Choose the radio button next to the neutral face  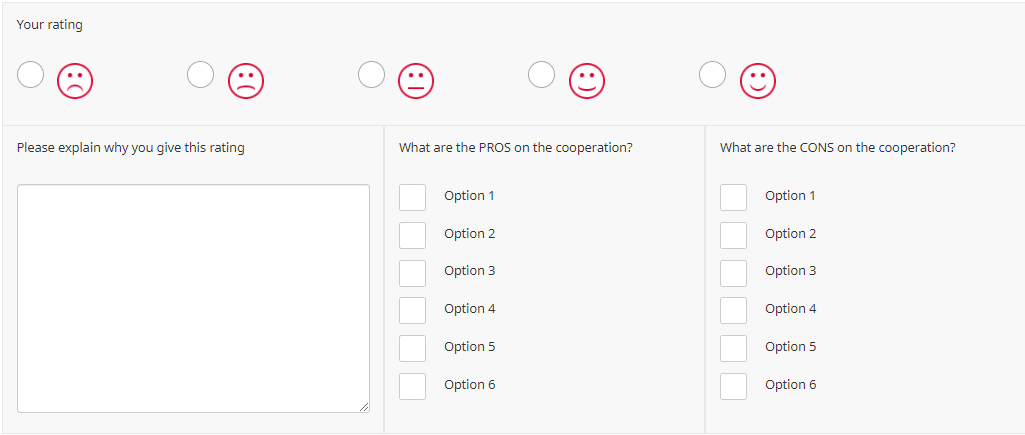372,75
